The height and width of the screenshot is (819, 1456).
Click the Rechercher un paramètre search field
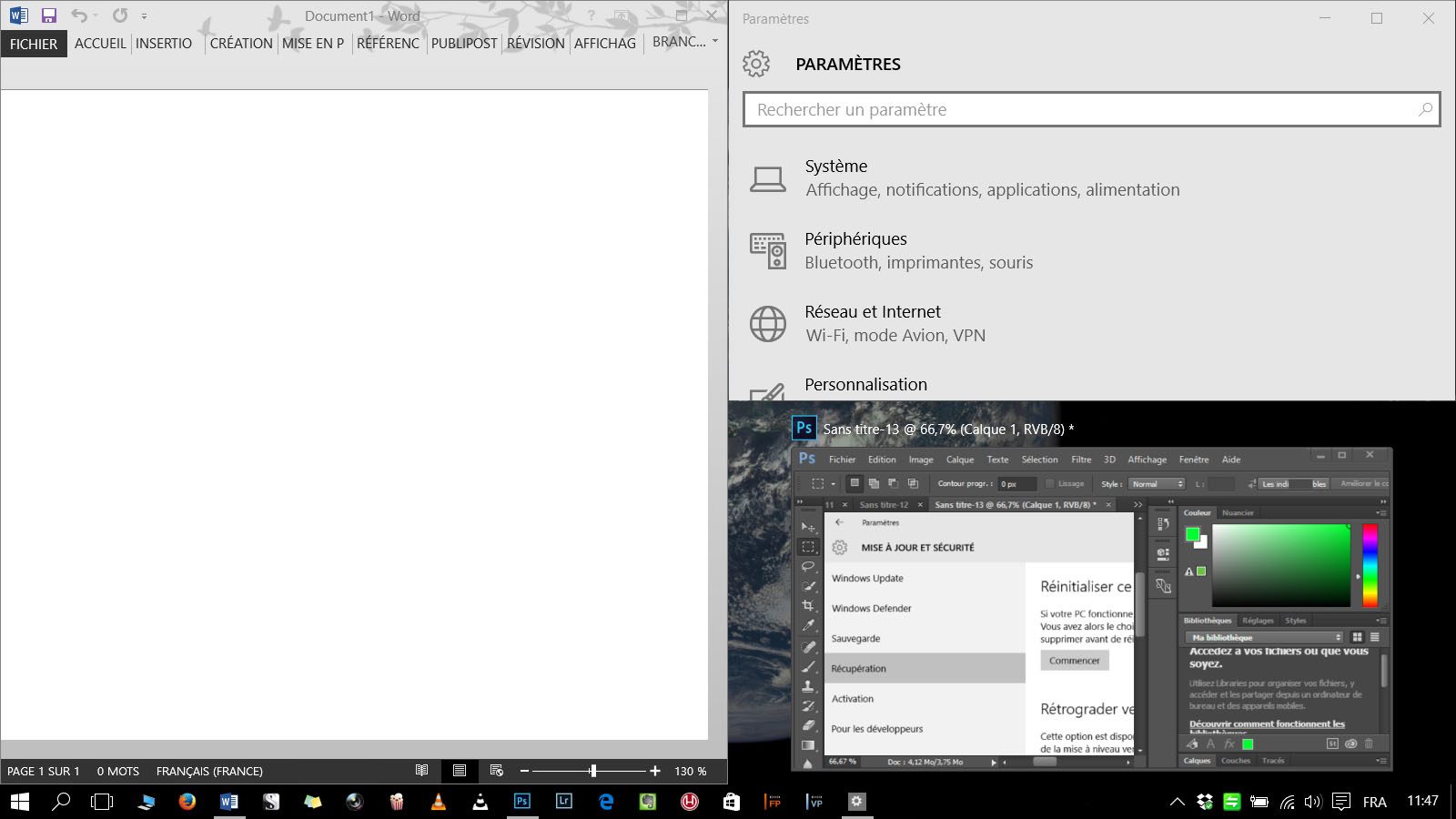(x=1091, y=109)
